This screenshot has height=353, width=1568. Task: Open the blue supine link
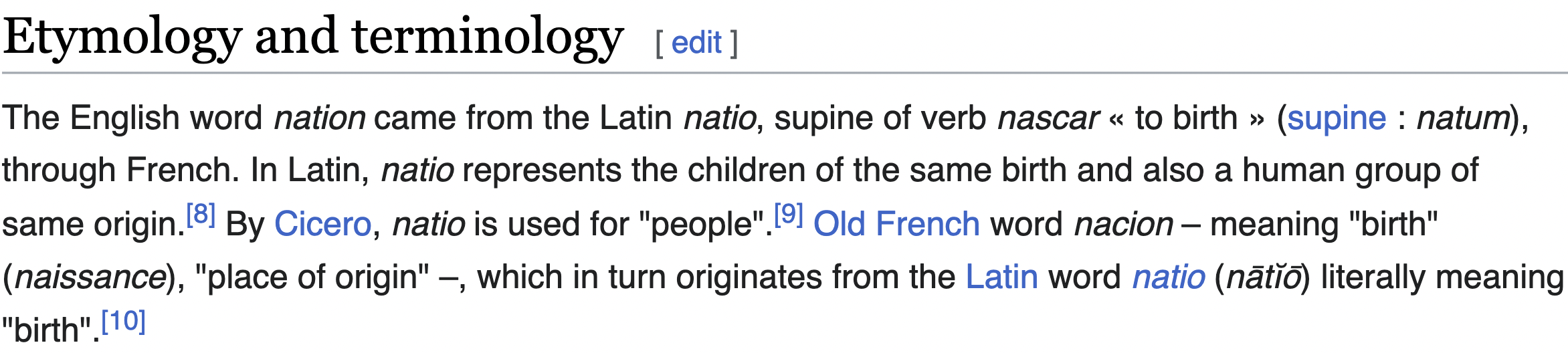point(1336,118)
